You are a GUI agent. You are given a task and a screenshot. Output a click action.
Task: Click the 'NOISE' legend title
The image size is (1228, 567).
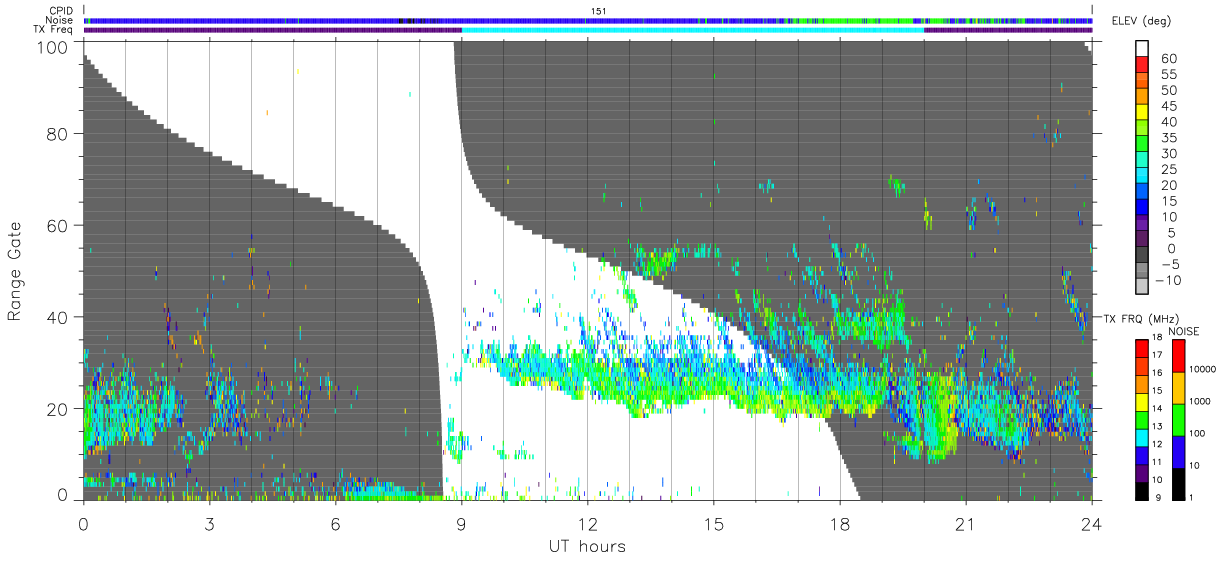1183,331
